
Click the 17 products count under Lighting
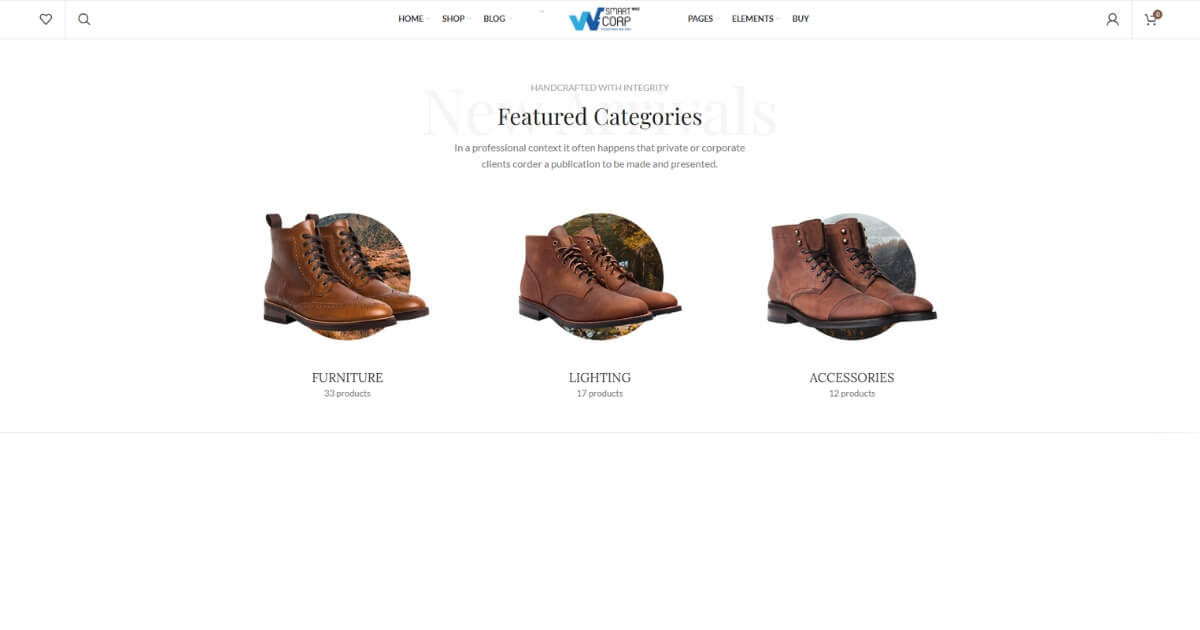coord(600,394)
